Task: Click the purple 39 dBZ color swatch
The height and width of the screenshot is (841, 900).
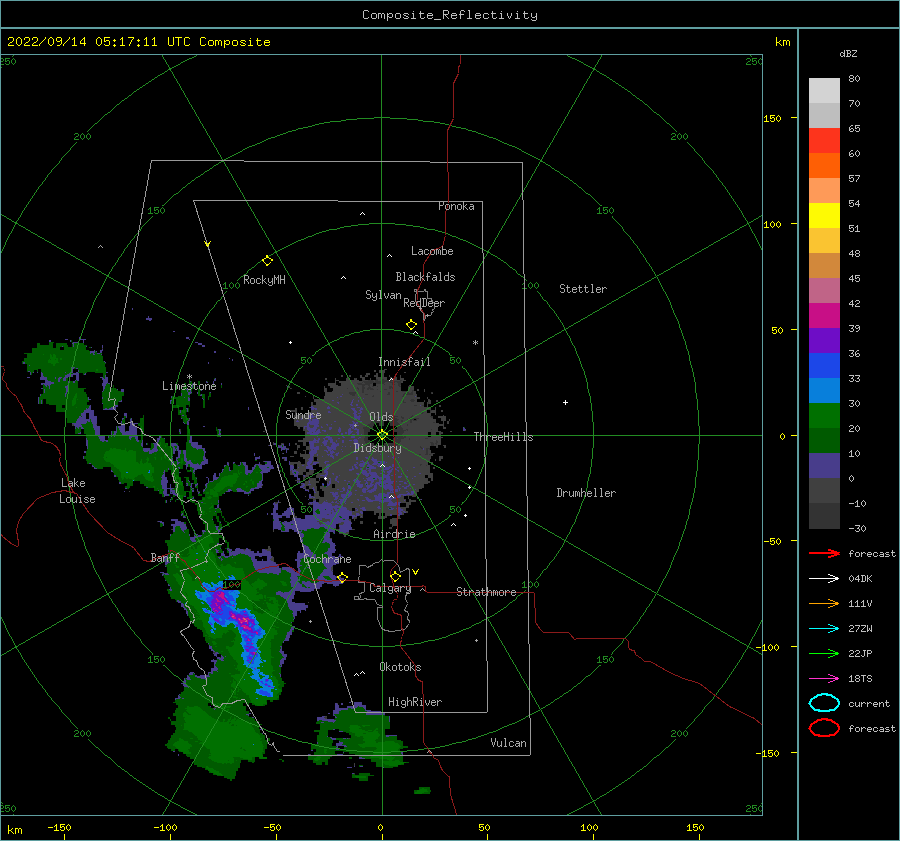Action: coord(824,340)
